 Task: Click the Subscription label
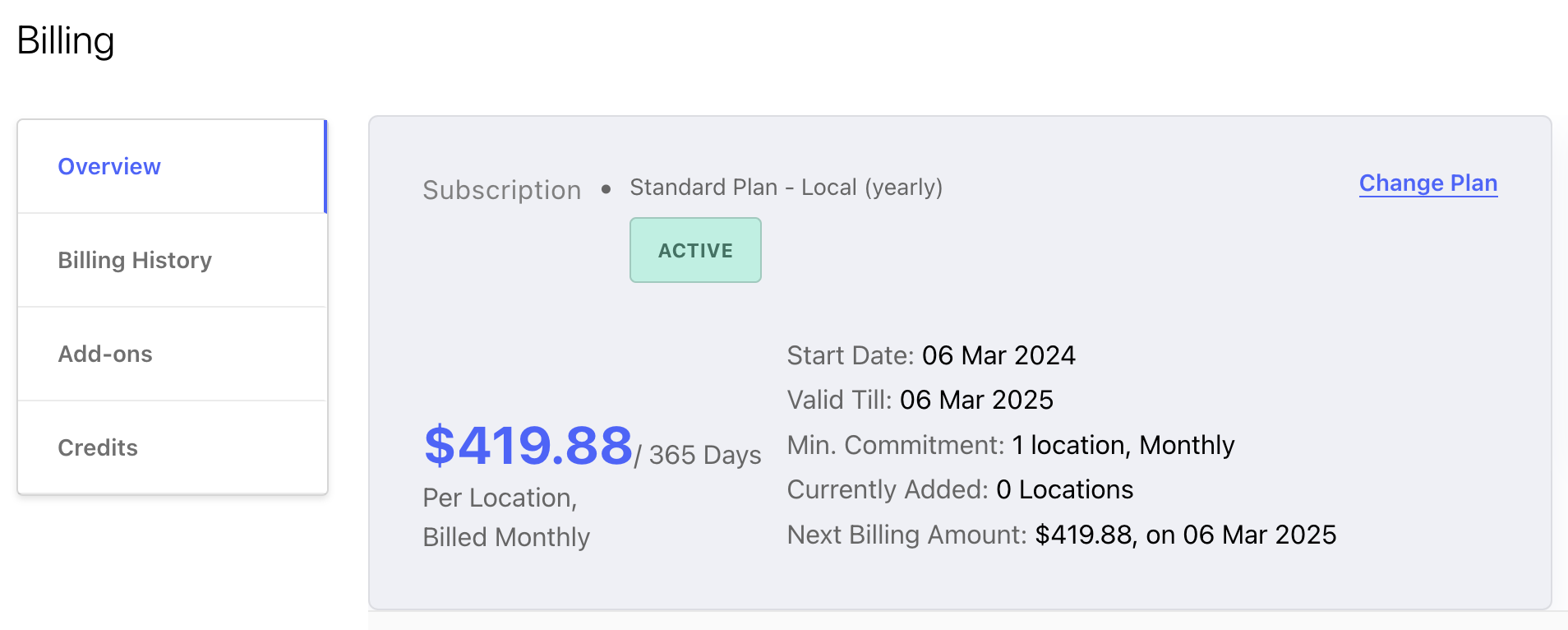502,190
